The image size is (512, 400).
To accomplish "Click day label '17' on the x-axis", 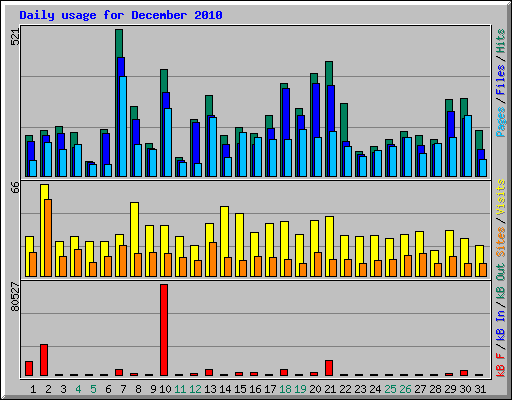I will (x=270, y=389).
